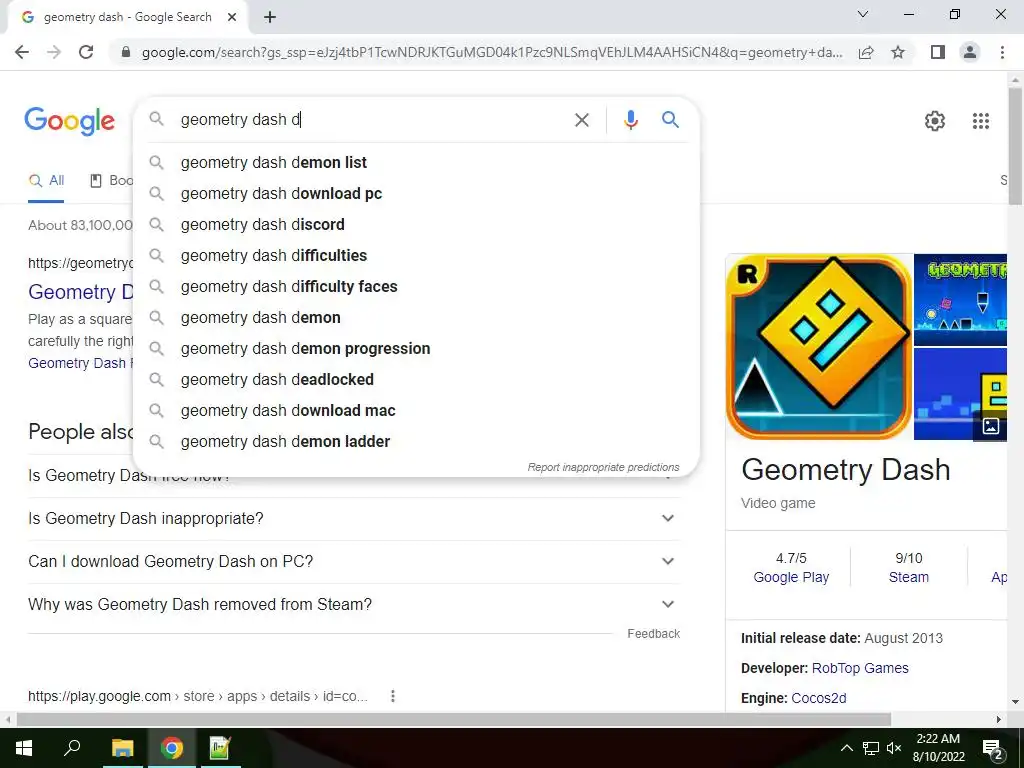Open Google search settings gear
Screen dimensions: 1024x768
[935, 121]
